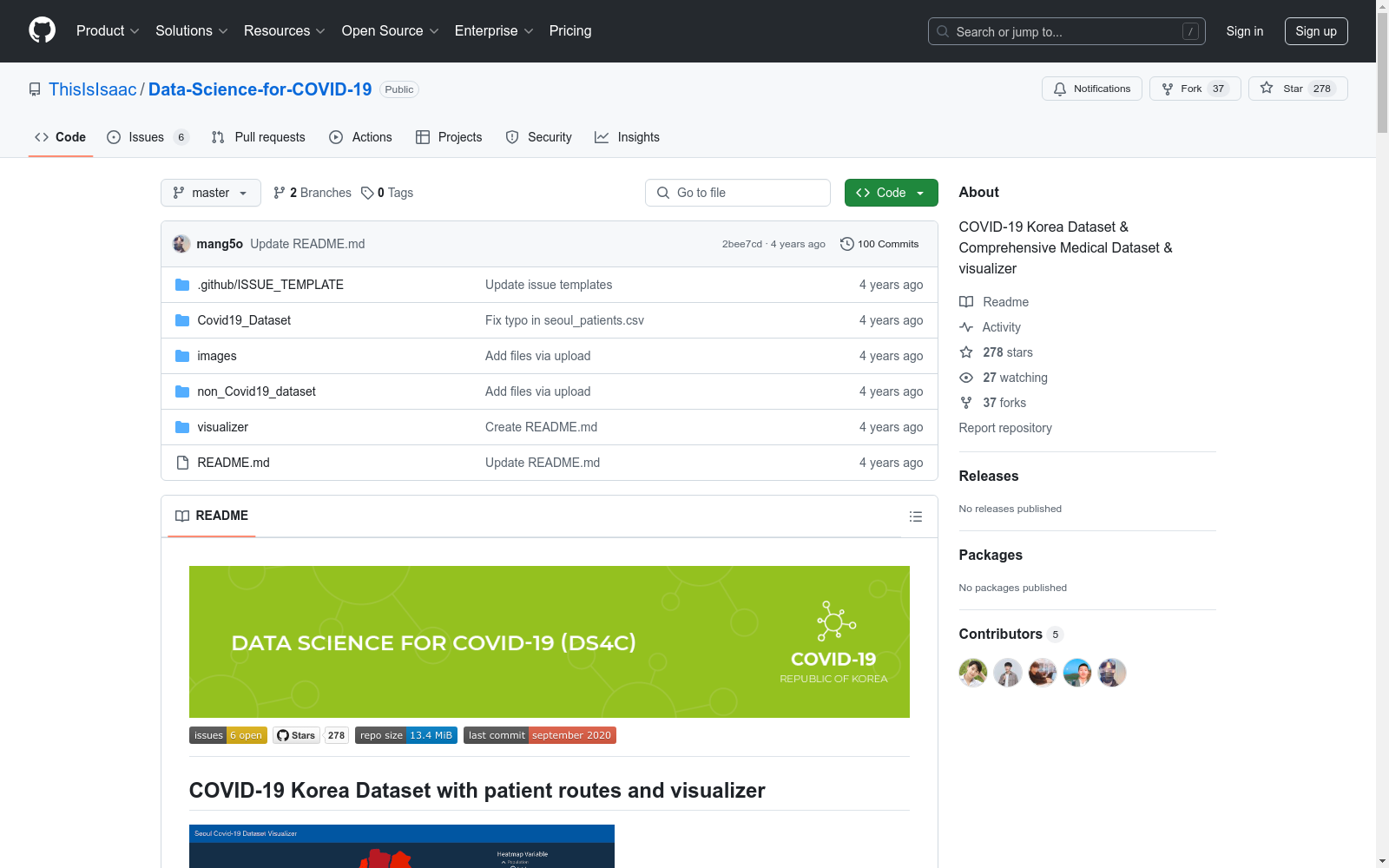Open mang5o's avatar in the commit row
1389x868 pixels.
181,244
